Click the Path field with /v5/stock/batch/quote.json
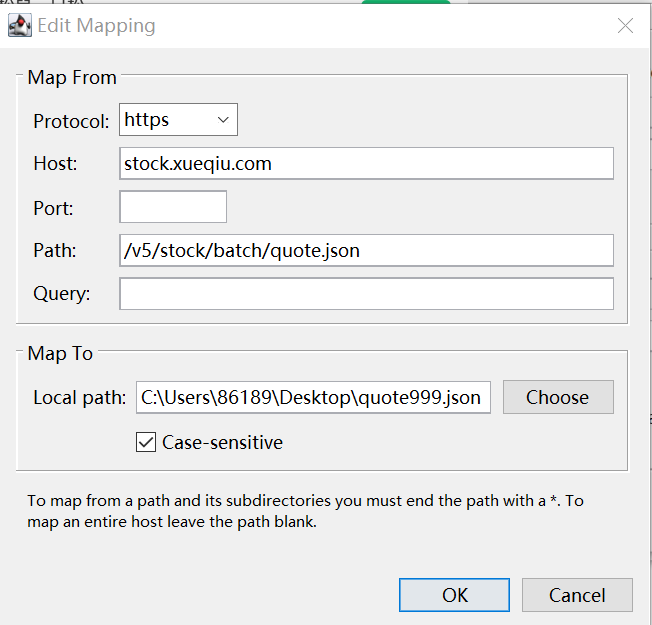The image size is (652, 625). pos(366,250)
